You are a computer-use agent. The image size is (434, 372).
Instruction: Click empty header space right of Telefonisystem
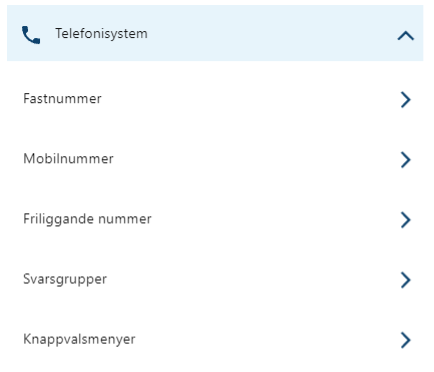pos(272,33)
